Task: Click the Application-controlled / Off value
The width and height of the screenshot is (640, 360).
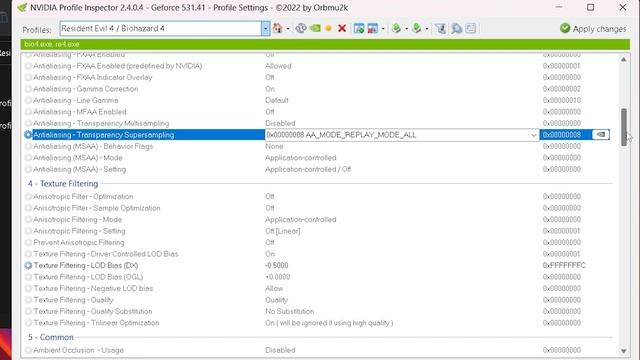Action: (308, 169)
